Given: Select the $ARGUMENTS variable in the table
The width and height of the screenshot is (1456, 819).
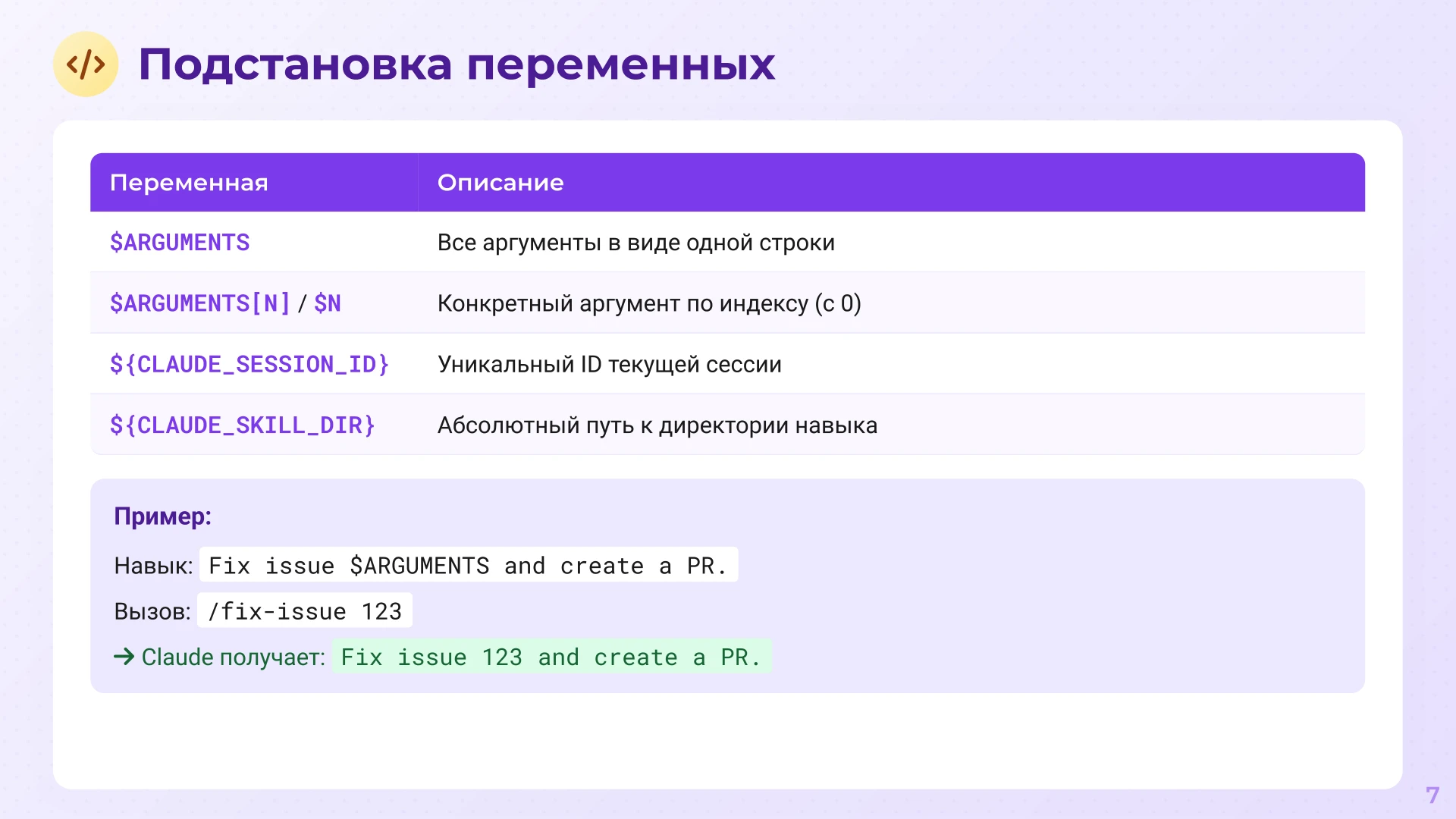Looking at the screenshot, I should 180,243.
